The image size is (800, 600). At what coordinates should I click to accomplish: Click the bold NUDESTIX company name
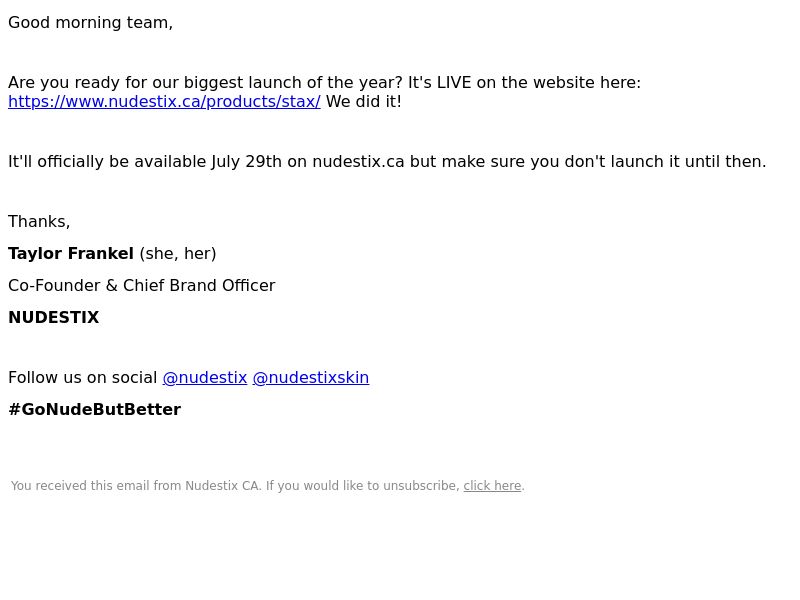coord(54,317)
